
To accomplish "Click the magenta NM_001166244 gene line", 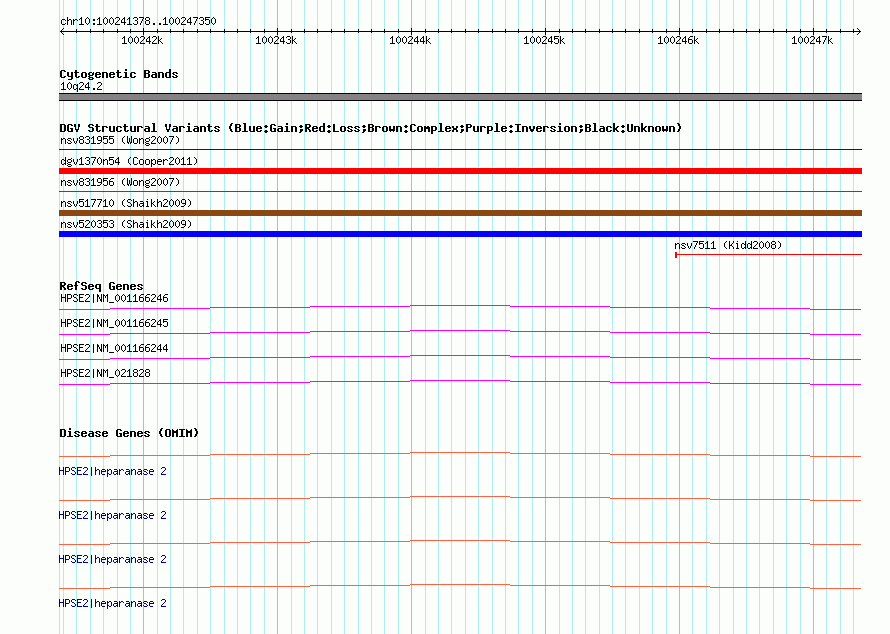I will (460, 358).
